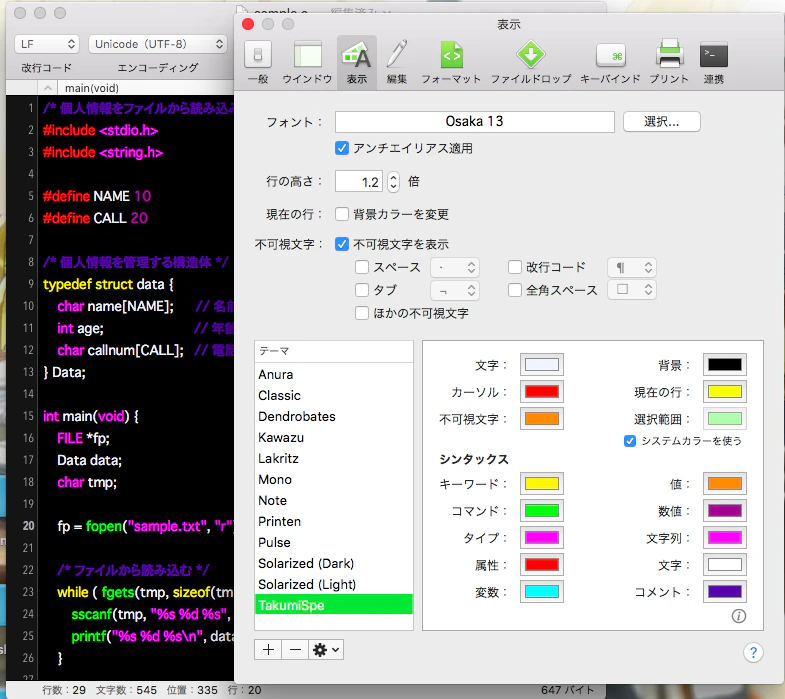
Task: Click the コマンド green color swatch
Action: click(542, 511)
